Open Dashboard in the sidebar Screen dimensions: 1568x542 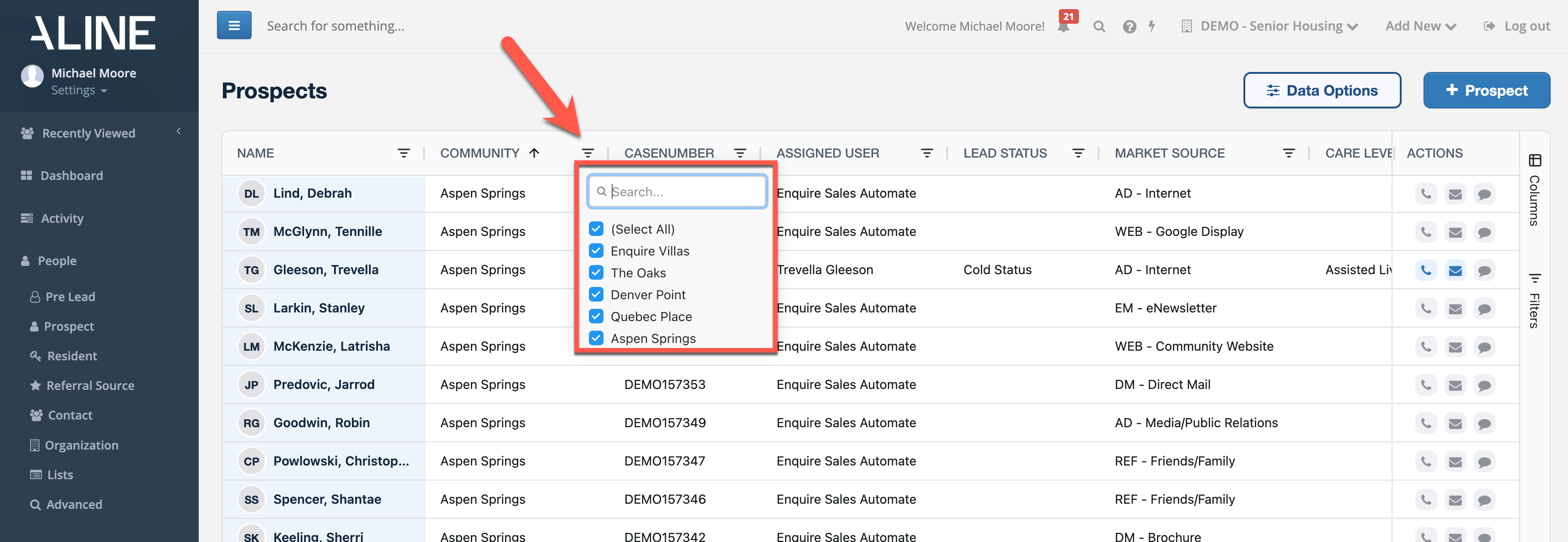pyautogui.click(x=71, y=176)
